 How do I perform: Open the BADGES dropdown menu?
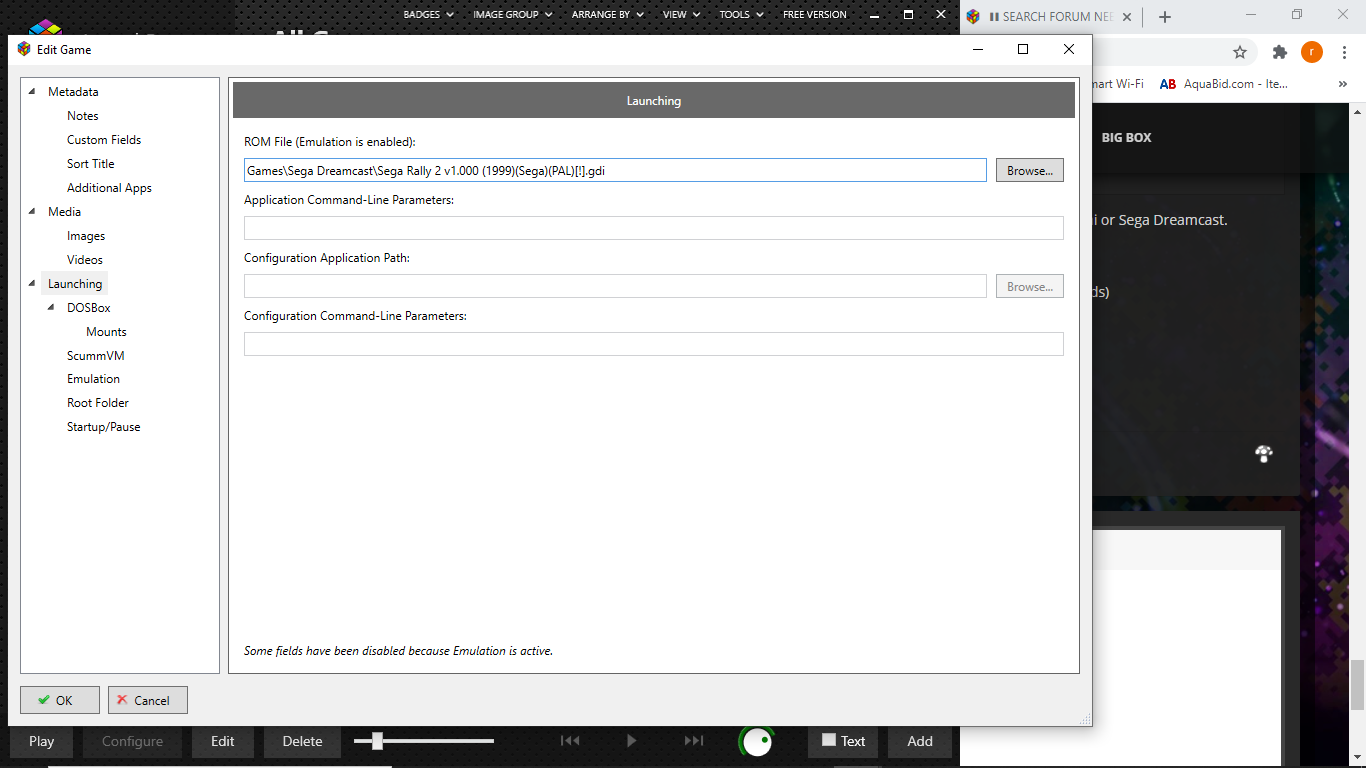[428, 15]
